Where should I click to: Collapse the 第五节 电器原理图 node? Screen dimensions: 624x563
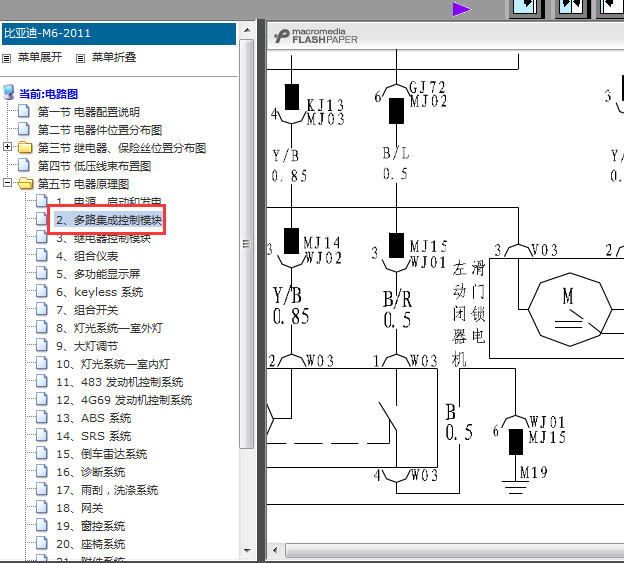click(x=7, y=183)
